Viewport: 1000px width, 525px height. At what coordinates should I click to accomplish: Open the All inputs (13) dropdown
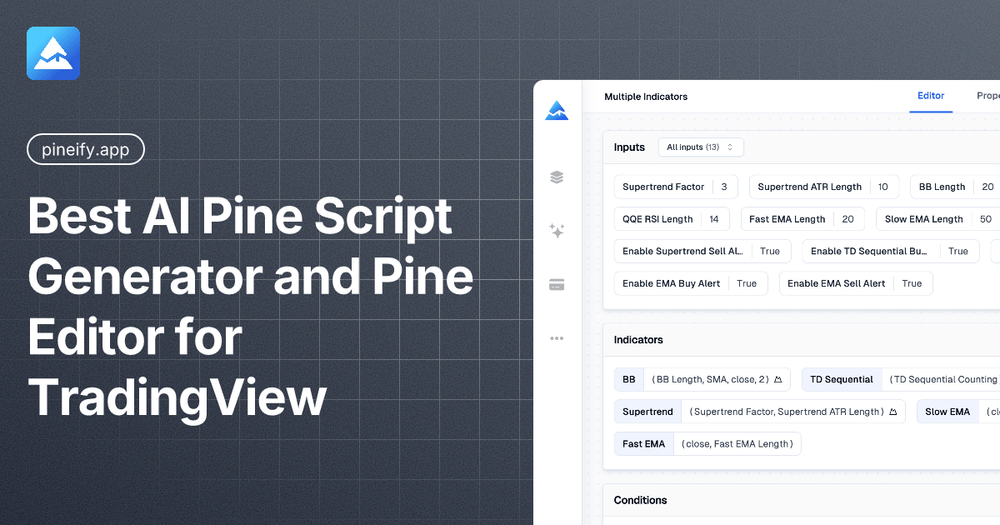pyautogui.click(x=701, y=147)
